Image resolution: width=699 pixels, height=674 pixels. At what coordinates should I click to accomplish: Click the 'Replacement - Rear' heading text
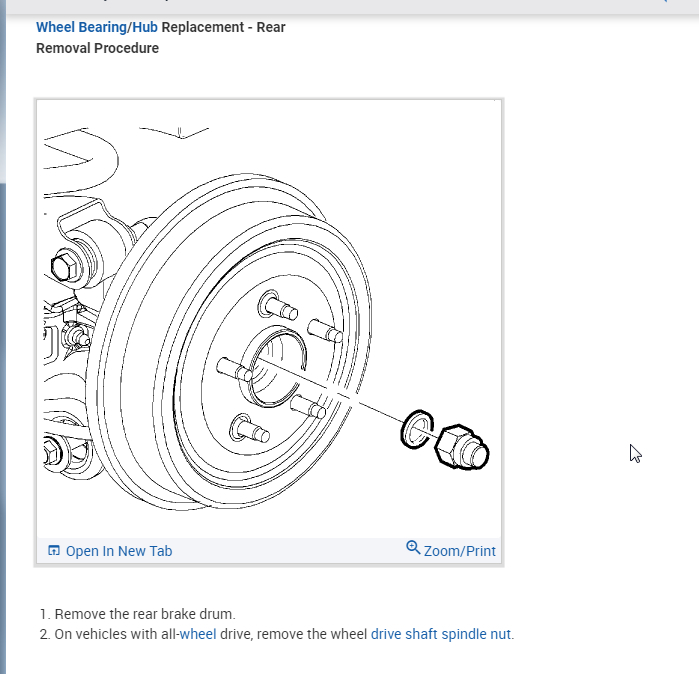[x=223, y=27]
